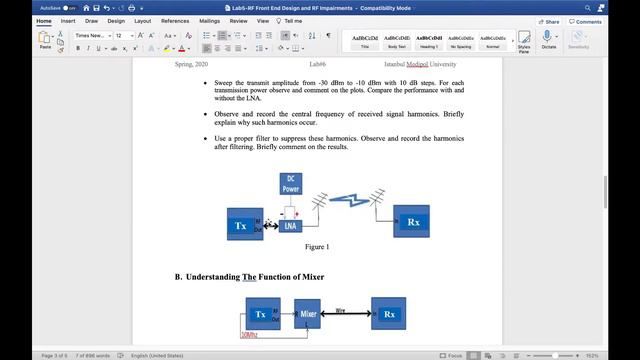Open the Mailings tab
640x360 pixels.
(x=209, y=21)
